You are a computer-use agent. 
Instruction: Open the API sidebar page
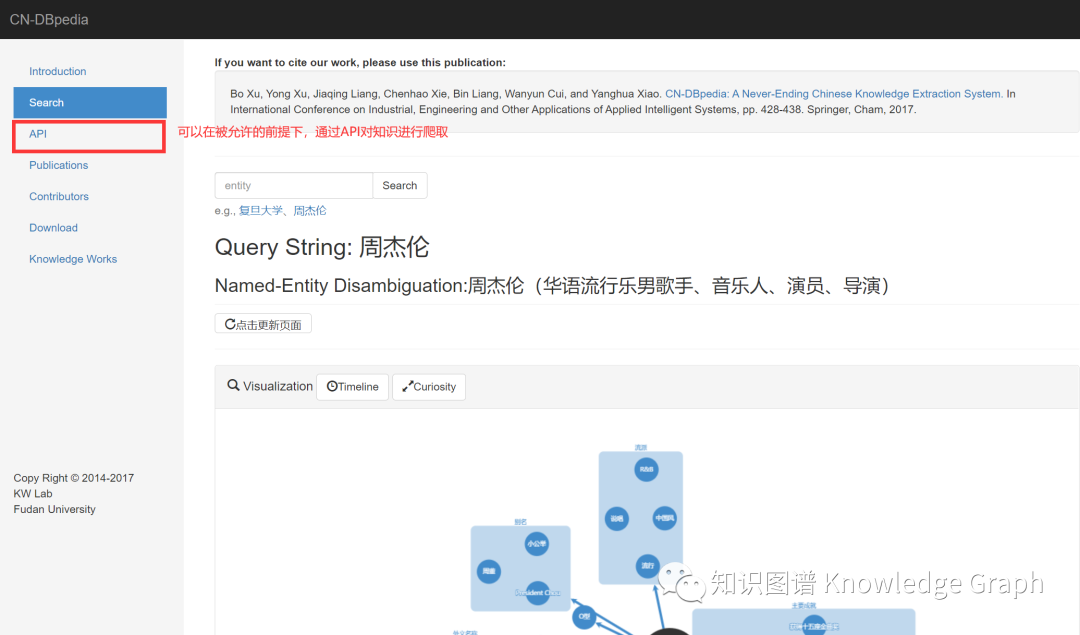(38, 134)
